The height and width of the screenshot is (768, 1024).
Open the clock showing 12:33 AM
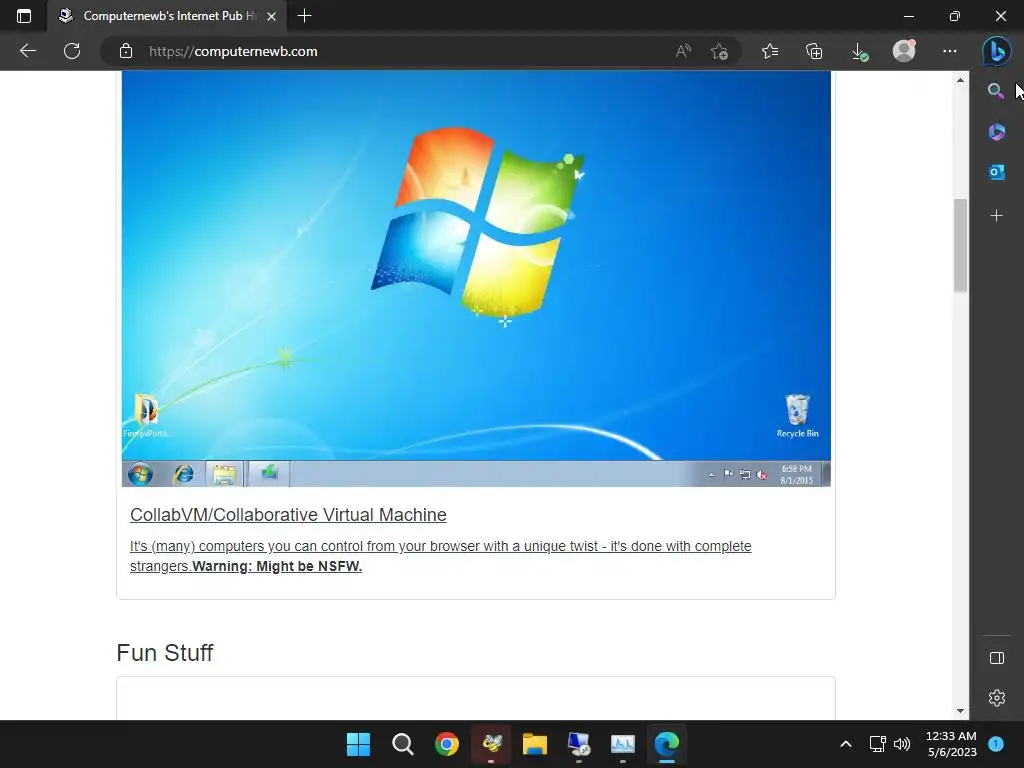coord(952,744)
